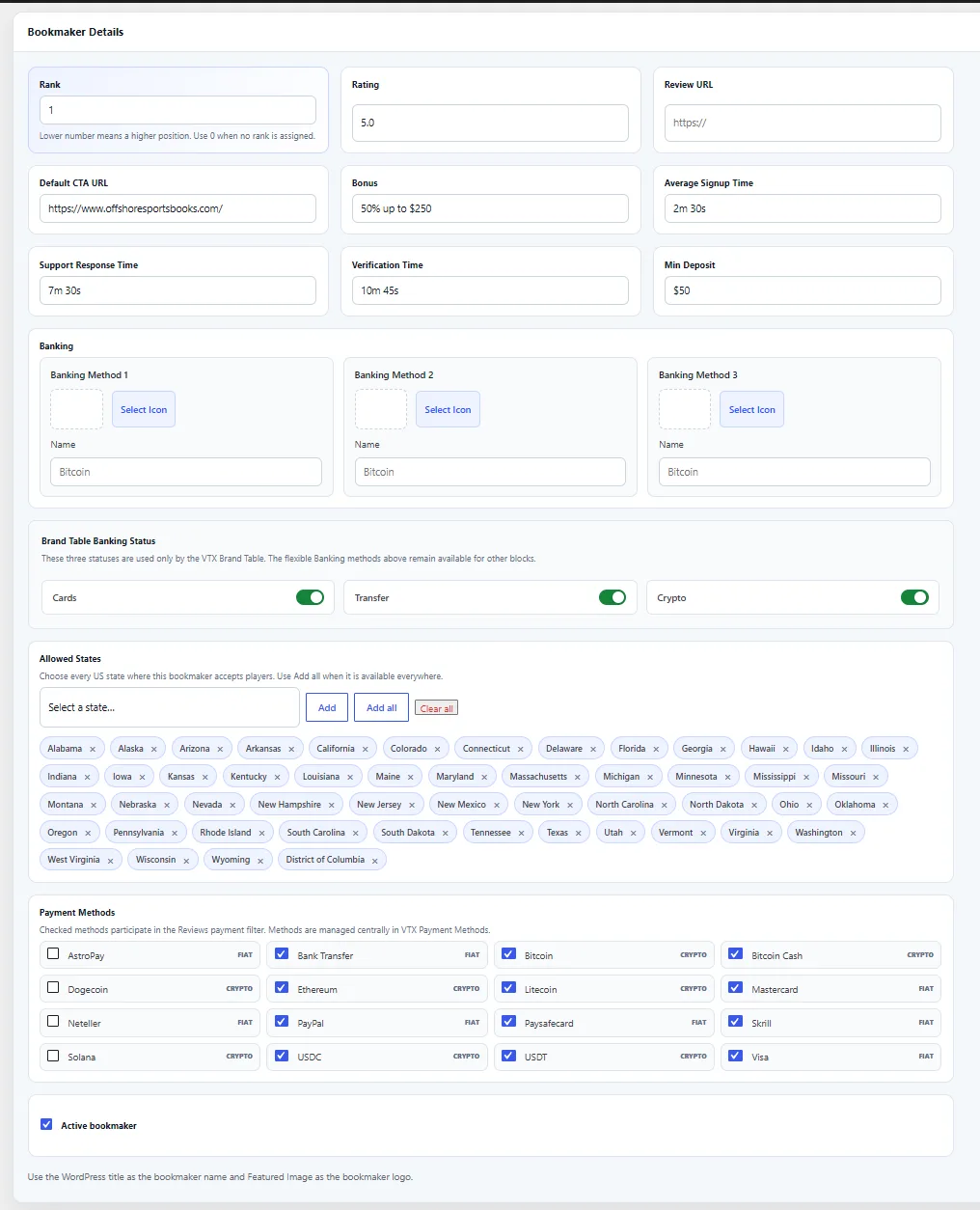Remove the Kentucky state chip

(x=277, y=778)
